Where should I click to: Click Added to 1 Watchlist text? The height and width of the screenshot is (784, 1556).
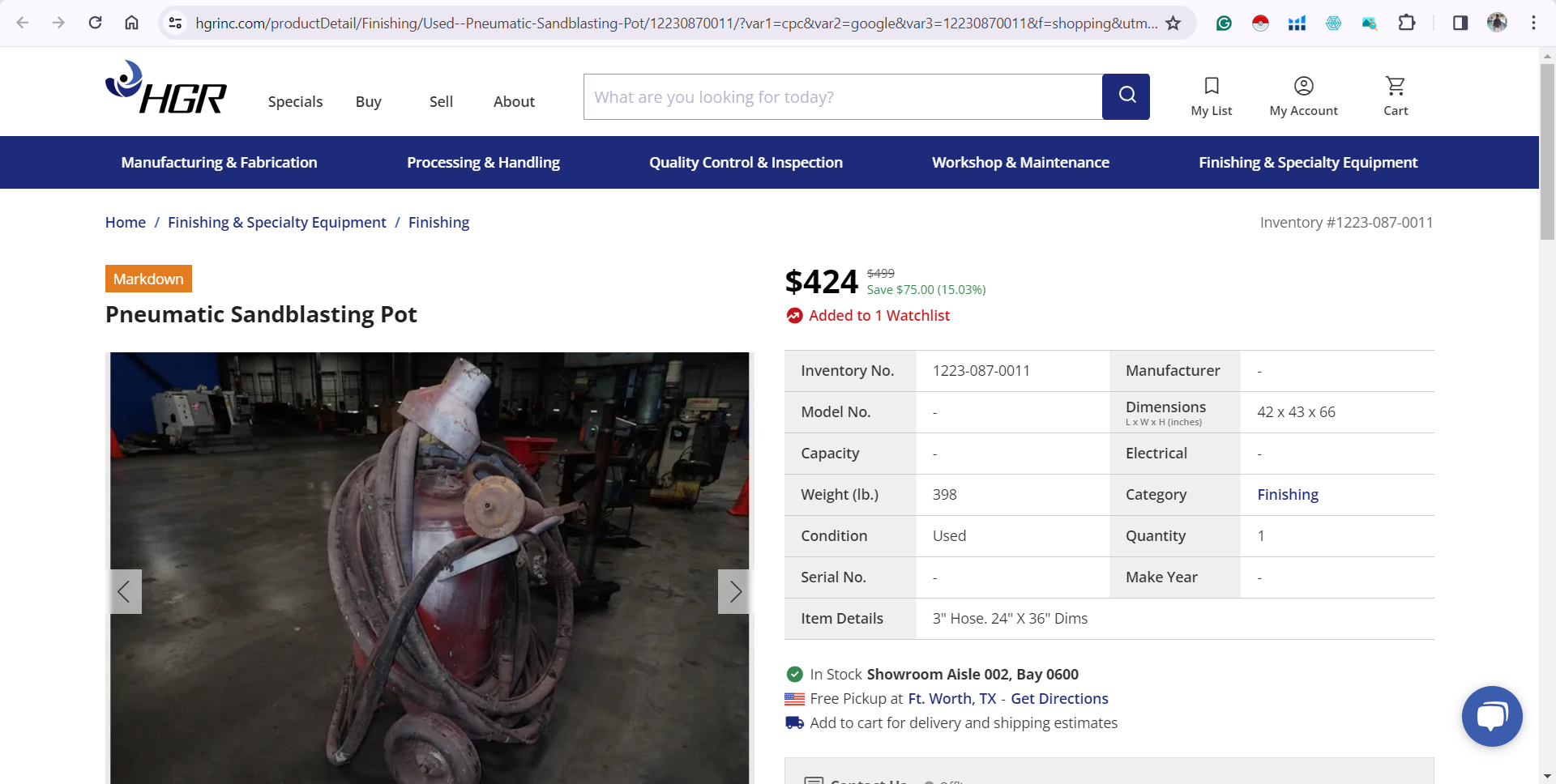pyautogui.click(x=879, y=315)
